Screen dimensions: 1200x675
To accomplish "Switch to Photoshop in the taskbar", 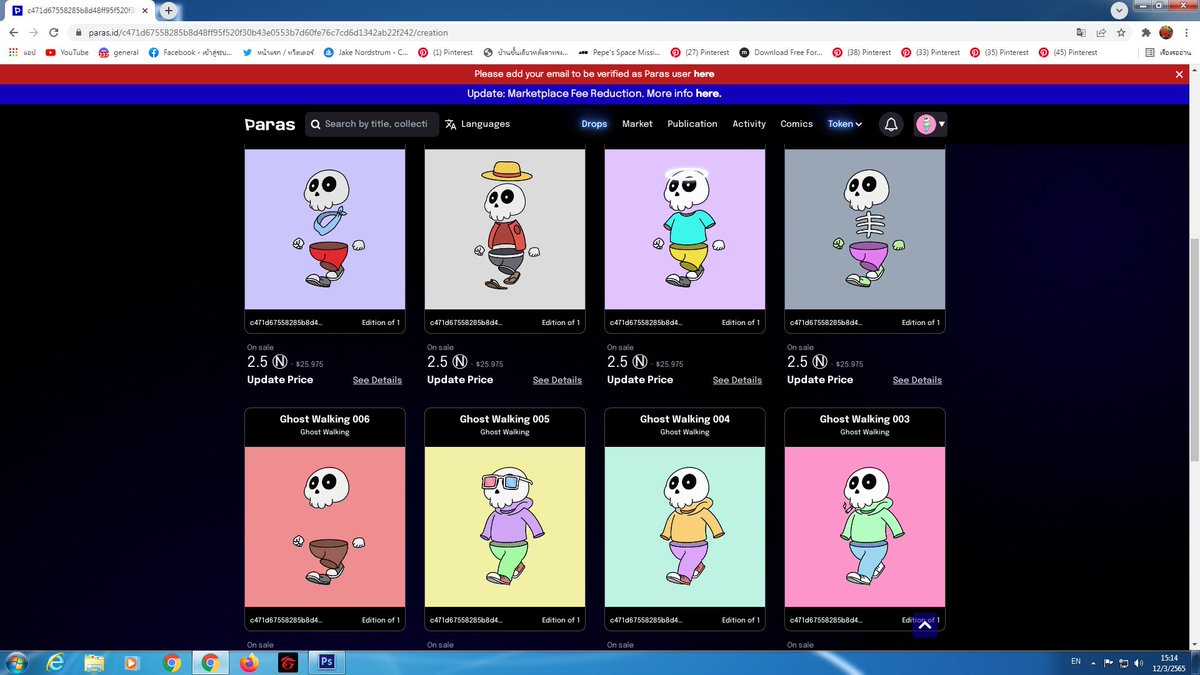I will pos(326,662).
